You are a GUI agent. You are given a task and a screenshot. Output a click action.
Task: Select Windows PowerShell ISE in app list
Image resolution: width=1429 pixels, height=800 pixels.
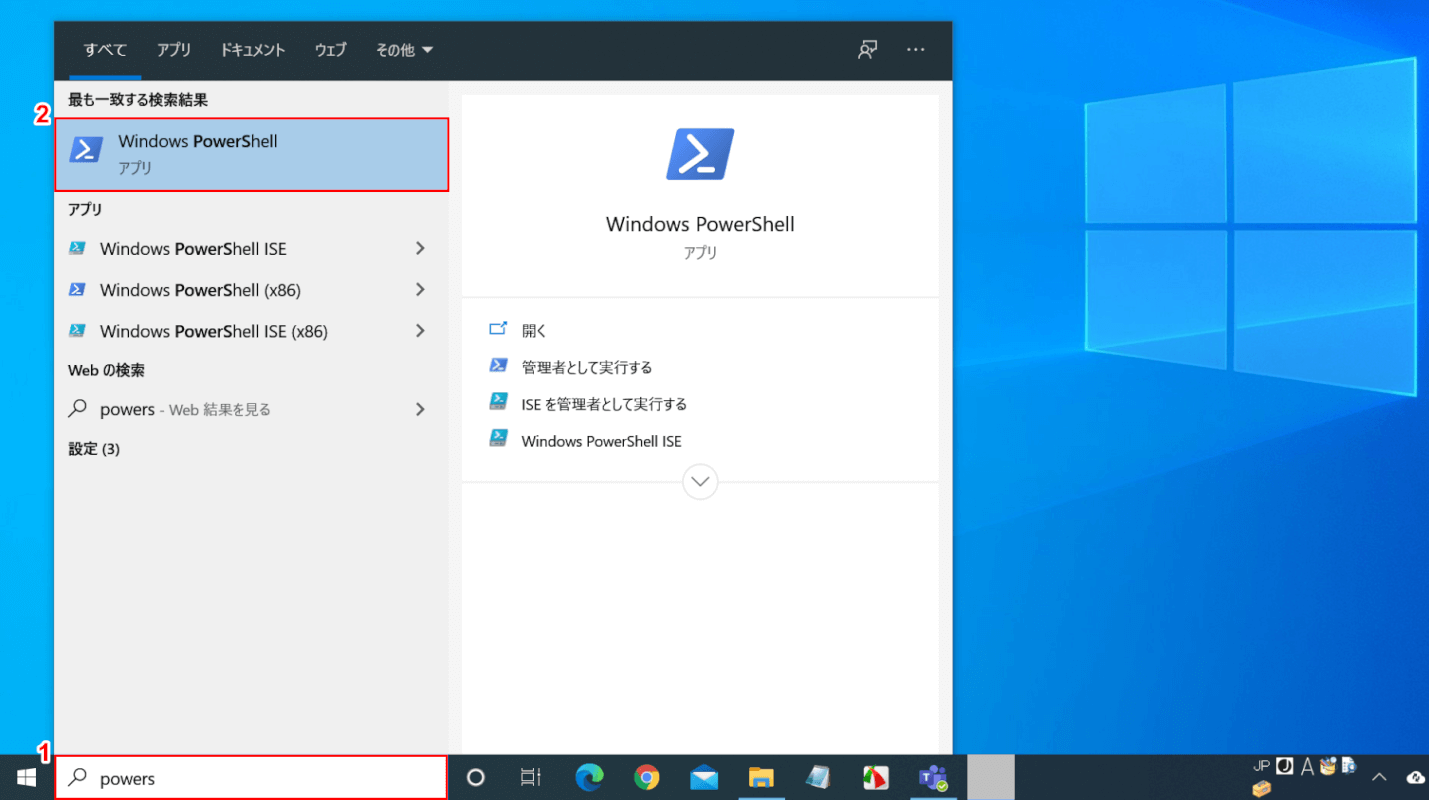click(x=193, y=249)
